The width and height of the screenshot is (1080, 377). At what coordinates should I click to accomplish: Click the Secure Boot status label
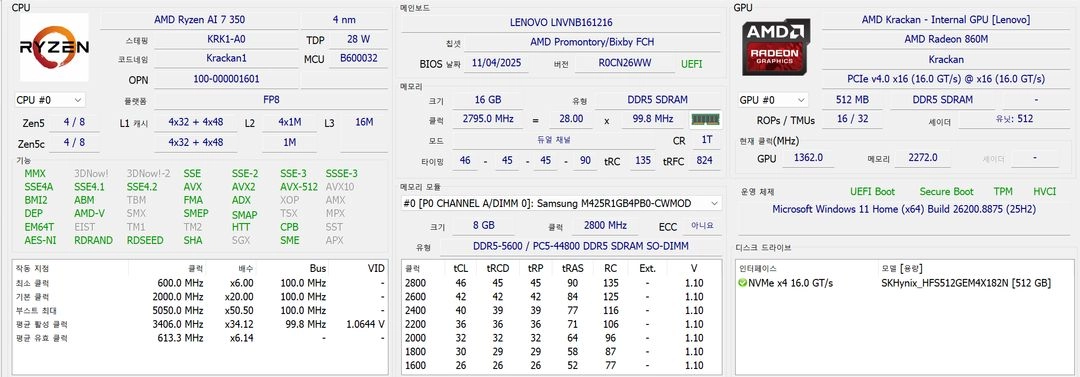click(946, 192)
